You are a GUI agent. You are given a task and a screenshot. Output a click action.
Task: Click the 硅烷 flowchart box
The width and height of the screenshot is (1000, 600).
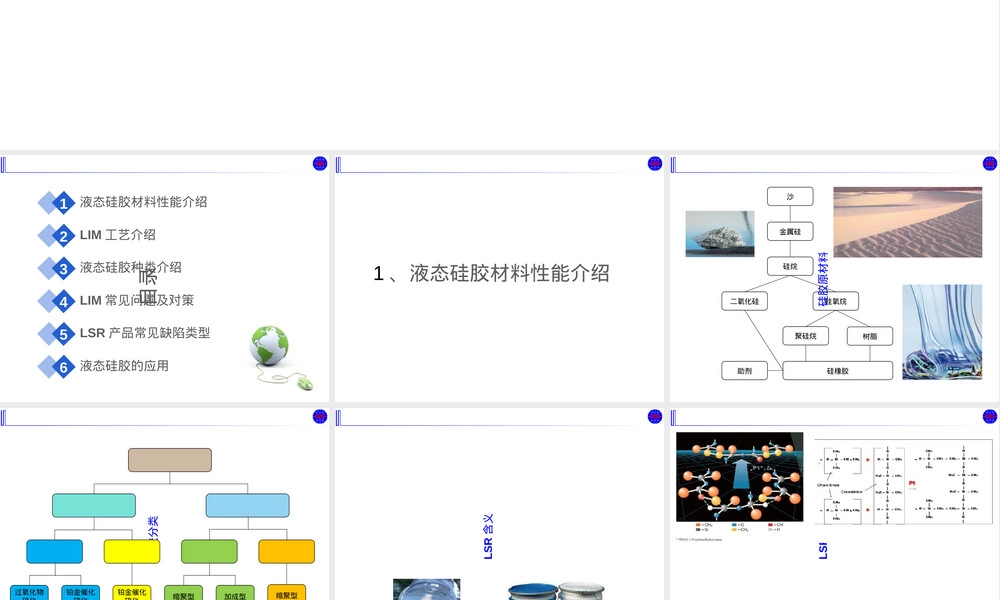click(x=790, y=266)
